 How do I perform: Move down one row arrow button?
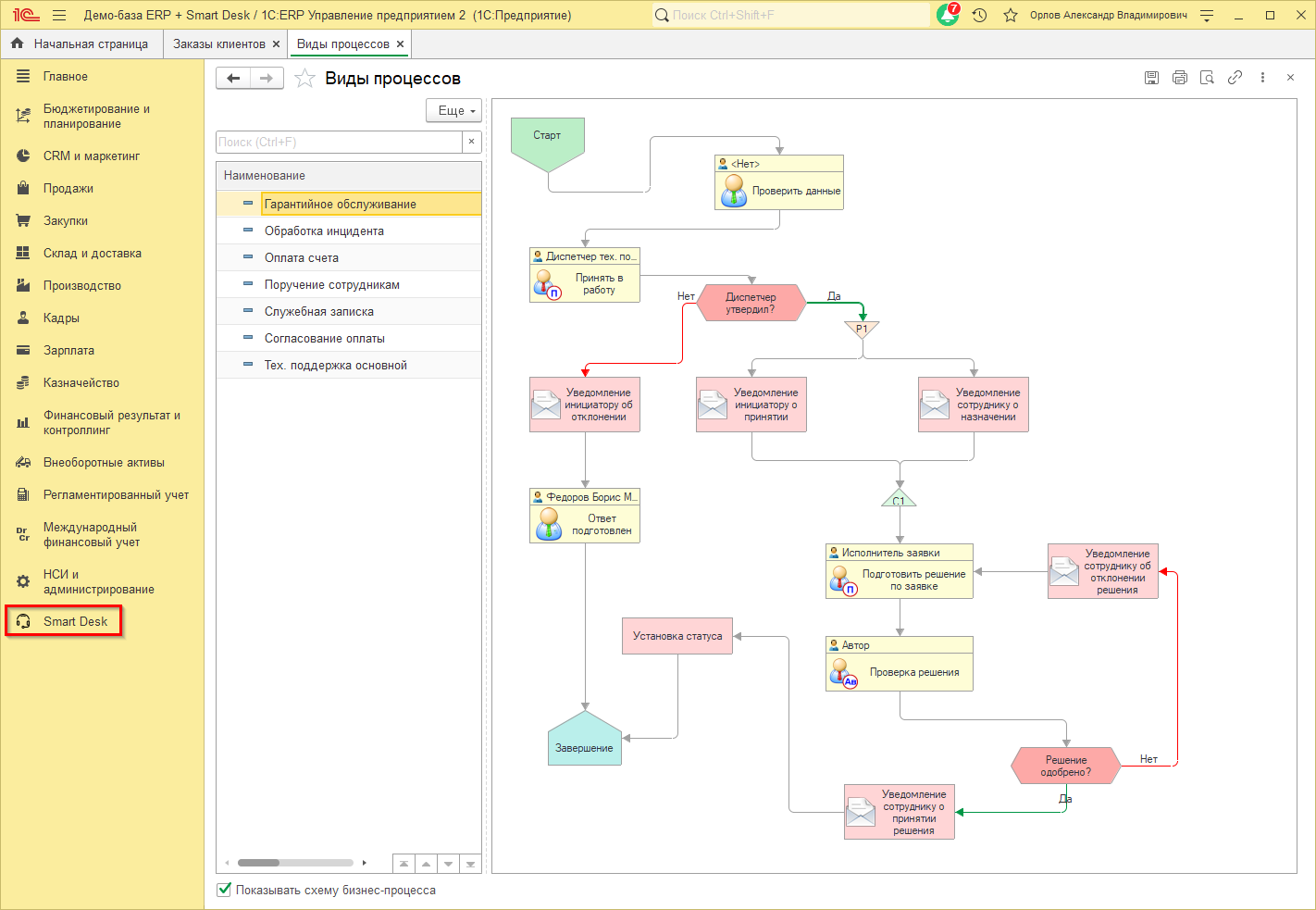[448, 863]
